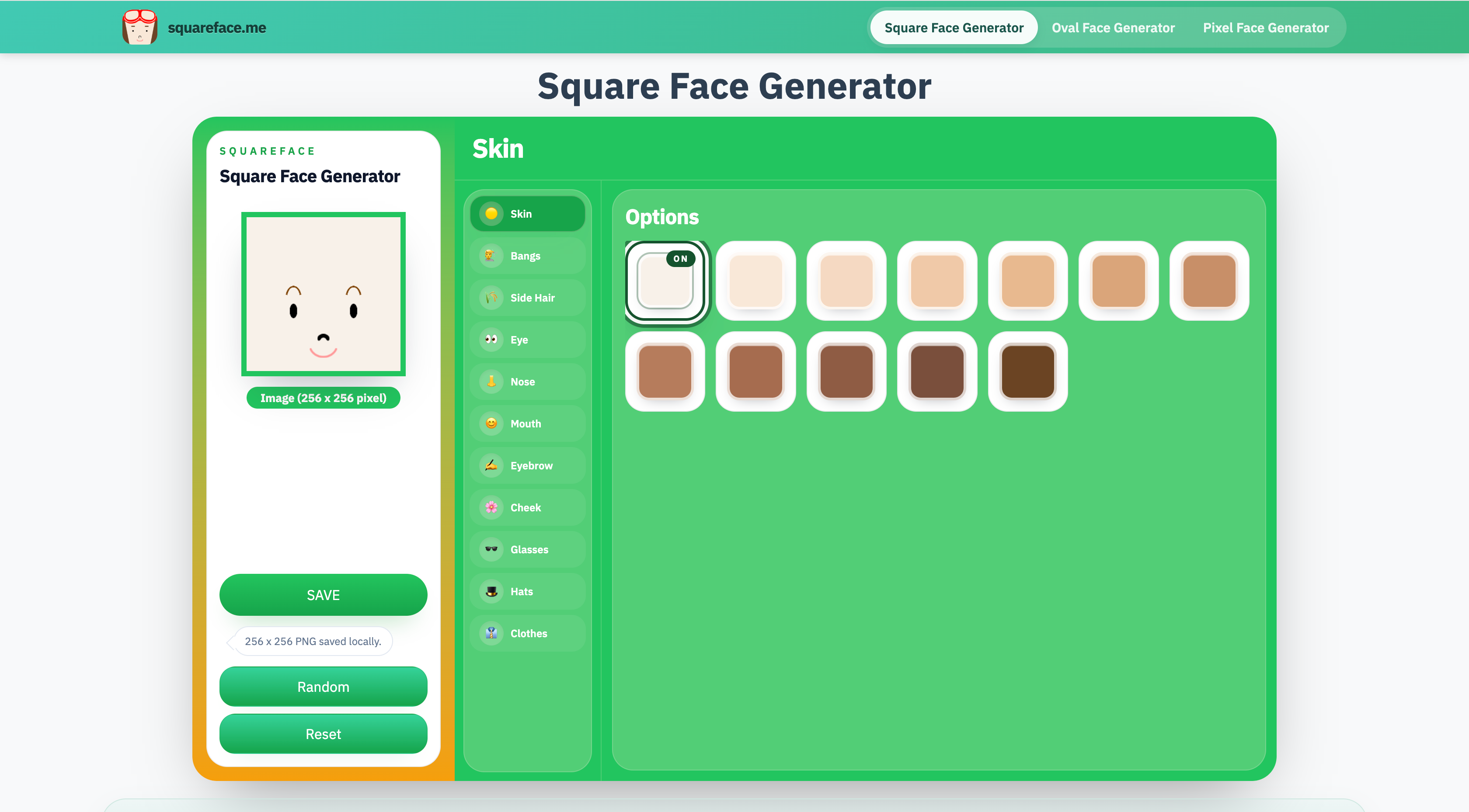This screenshot has height=812, width=1469.
Task: Stay on the Square Face Generator tab
Action: [x=953, y=27]
